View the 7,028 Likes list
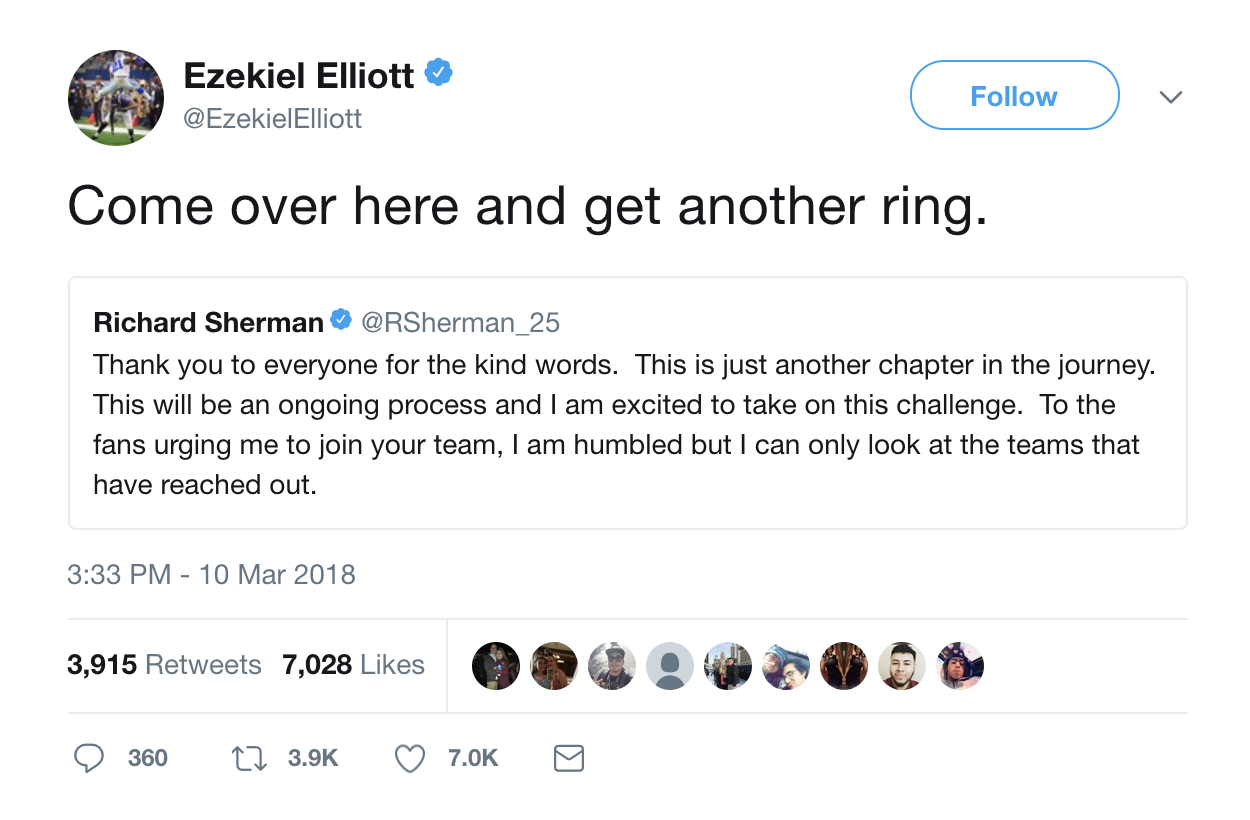Viewport: 1250px width, 820px height. coord(354,665)
